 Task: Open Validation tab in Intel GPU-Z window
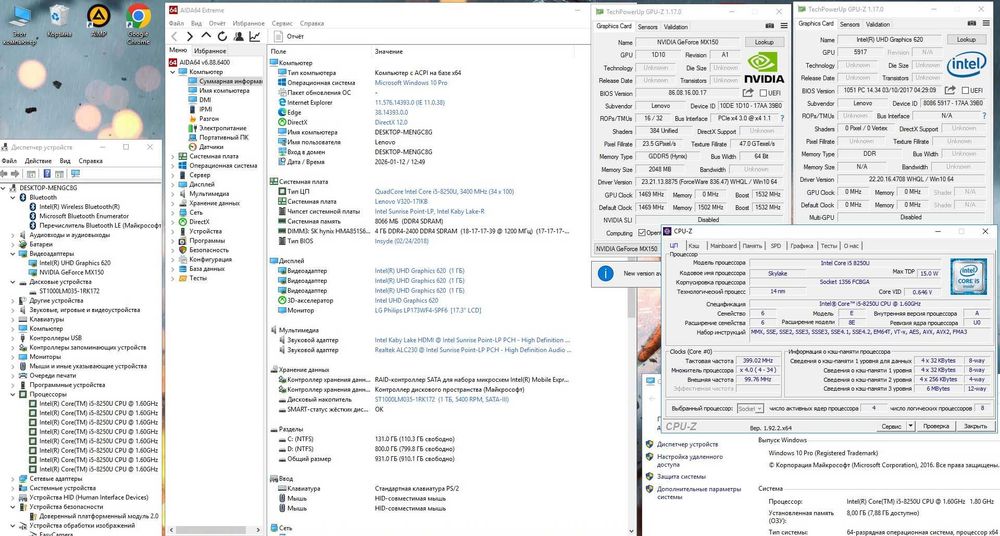point(878,24)
